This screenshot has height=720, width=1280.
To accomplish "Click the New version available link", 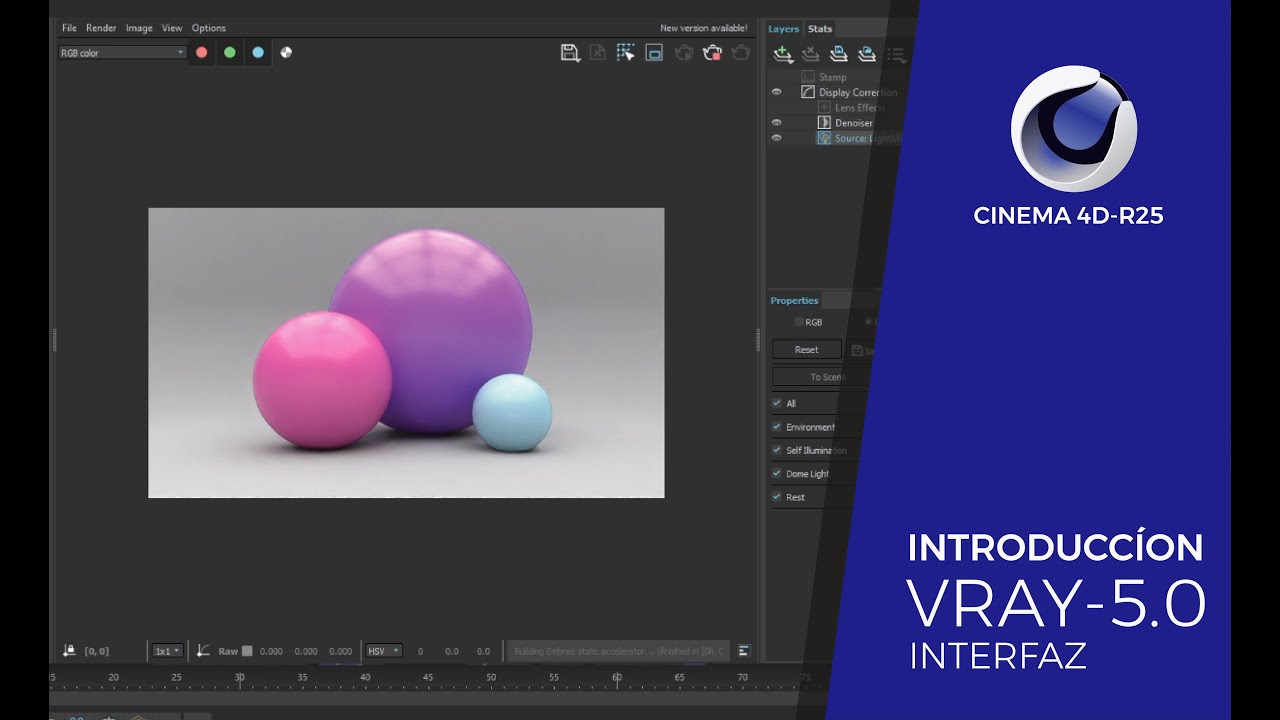I will coord(704,28).
